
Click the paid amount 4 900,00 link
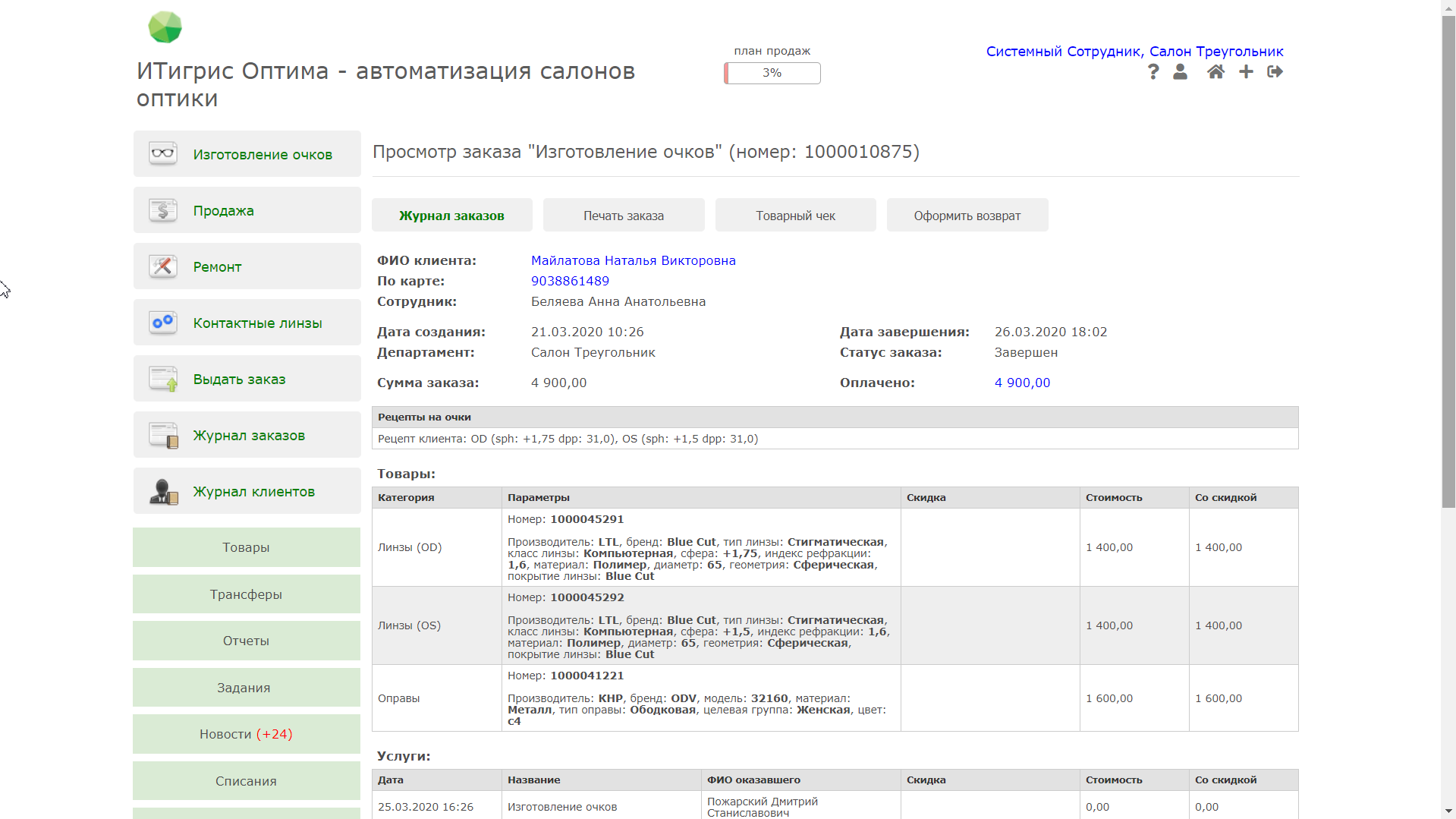point(1023,383)
